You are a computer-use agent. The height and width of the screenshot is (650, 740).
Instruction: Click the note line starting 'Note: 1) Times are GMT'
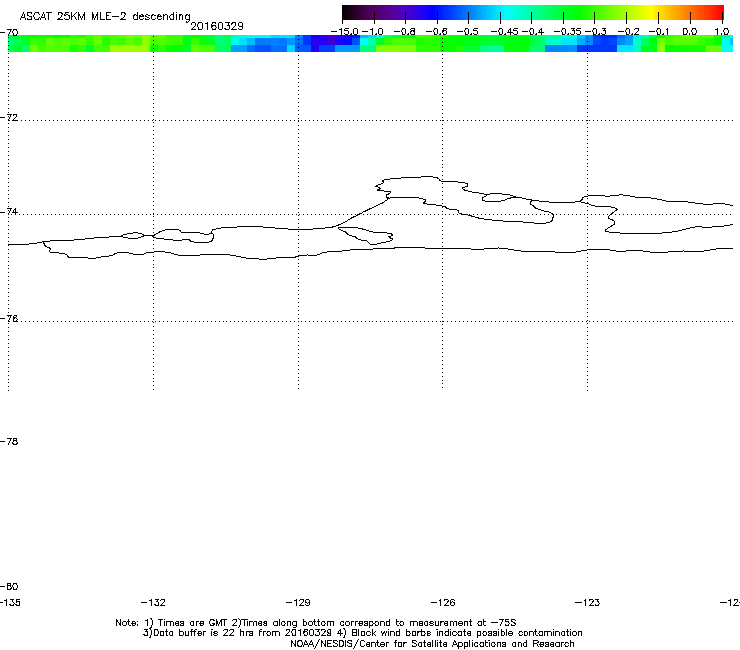pos(316,623)
